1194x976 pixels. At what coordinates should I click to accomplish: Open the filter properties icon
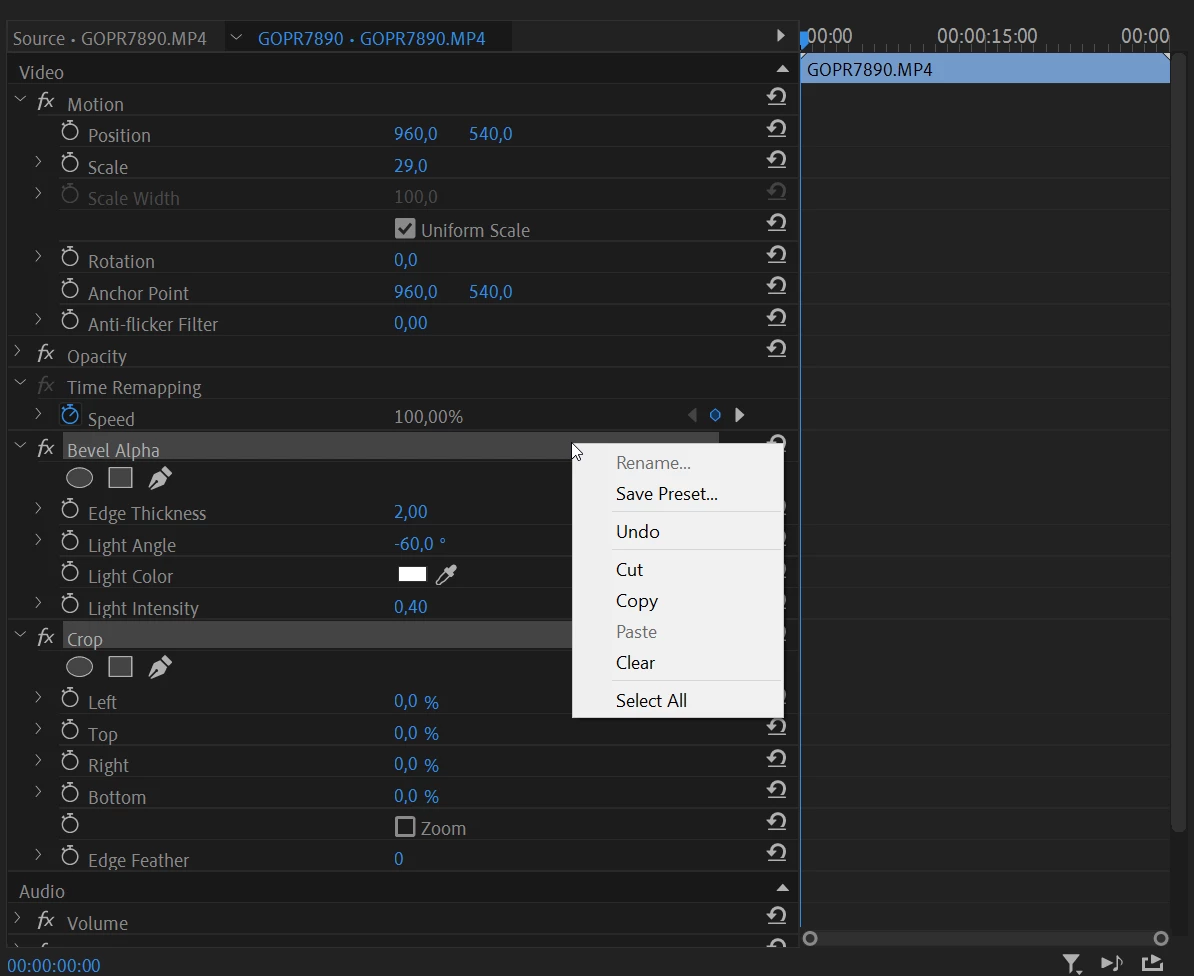pos(1072,965)
